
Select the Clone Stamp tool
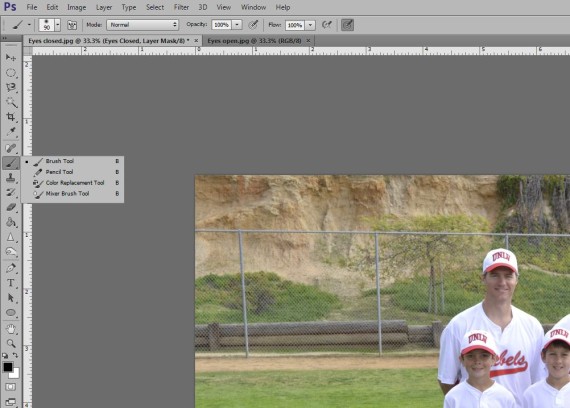11,178
